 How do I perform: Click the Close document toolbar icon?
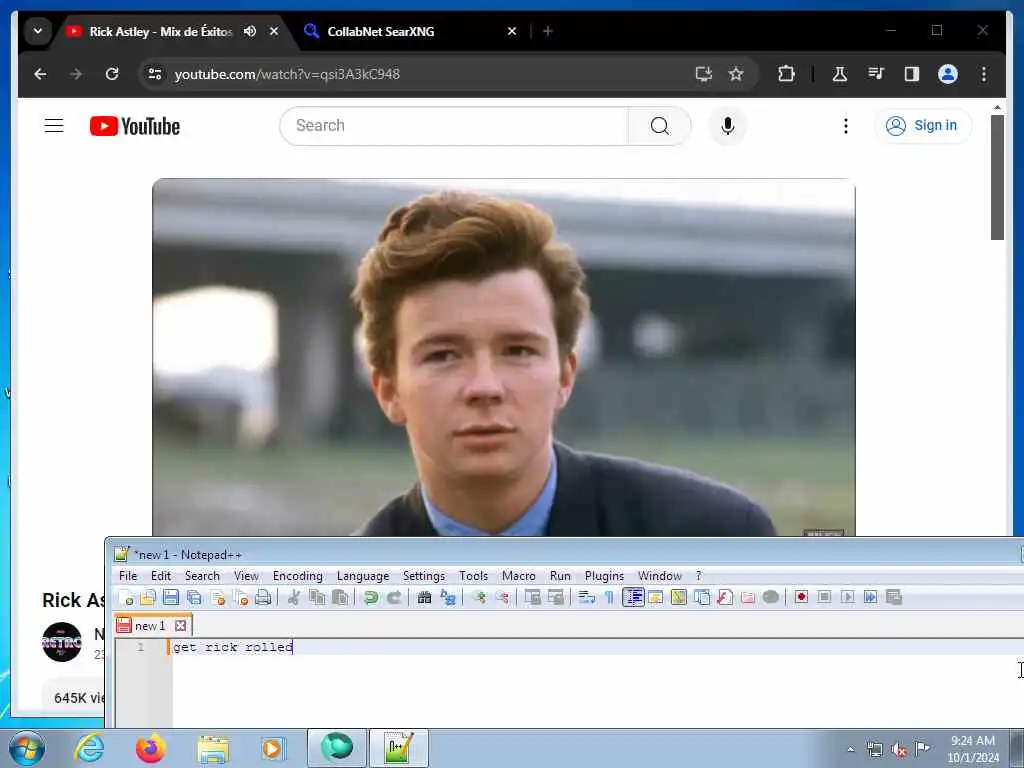217,598
